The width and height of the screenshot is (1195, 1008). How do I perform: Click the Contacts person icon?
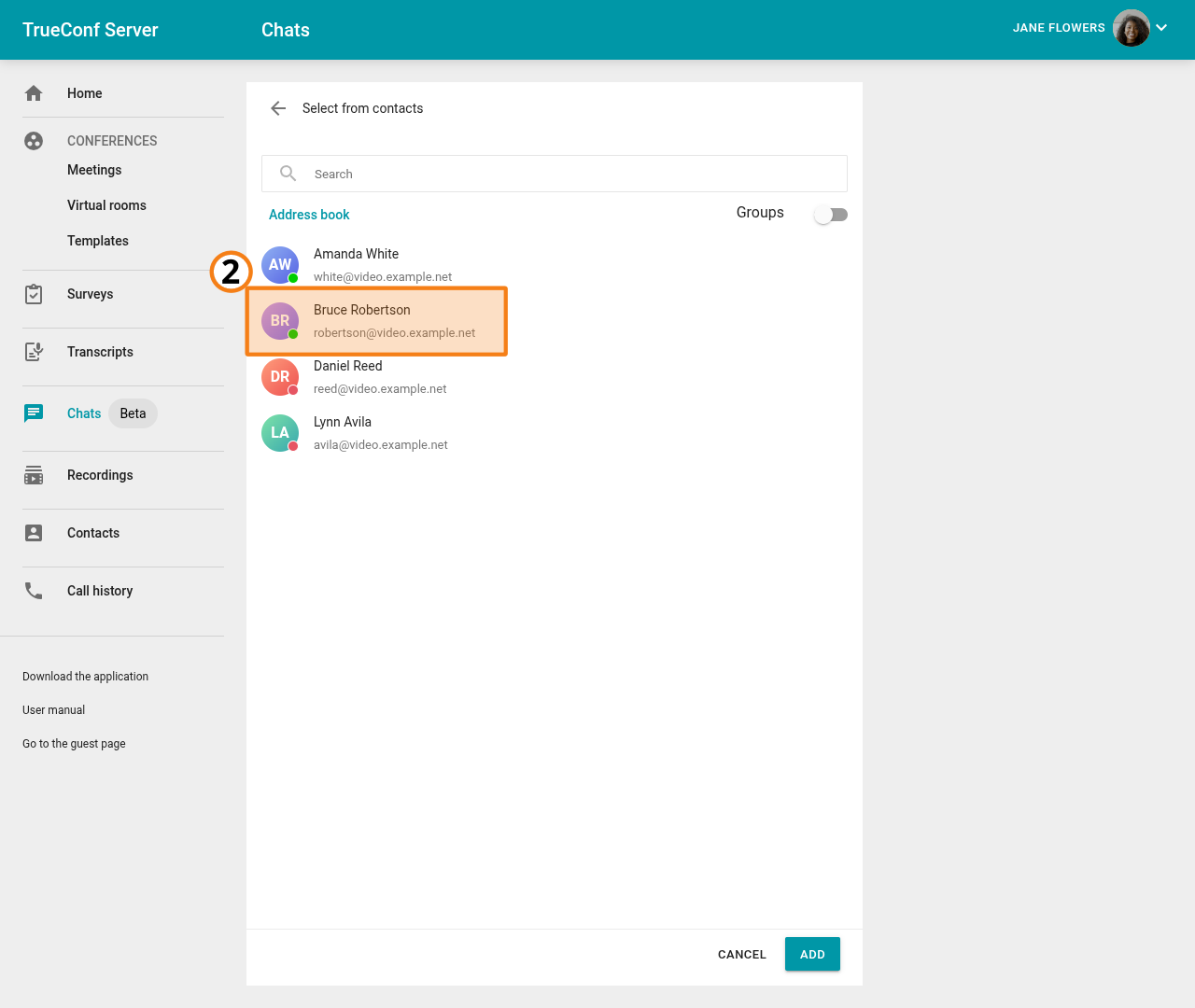[34, 533]
